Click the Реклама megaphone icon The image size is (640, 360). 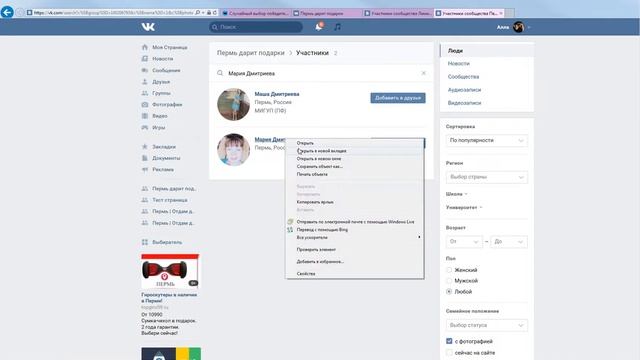(x=144, y=169)
